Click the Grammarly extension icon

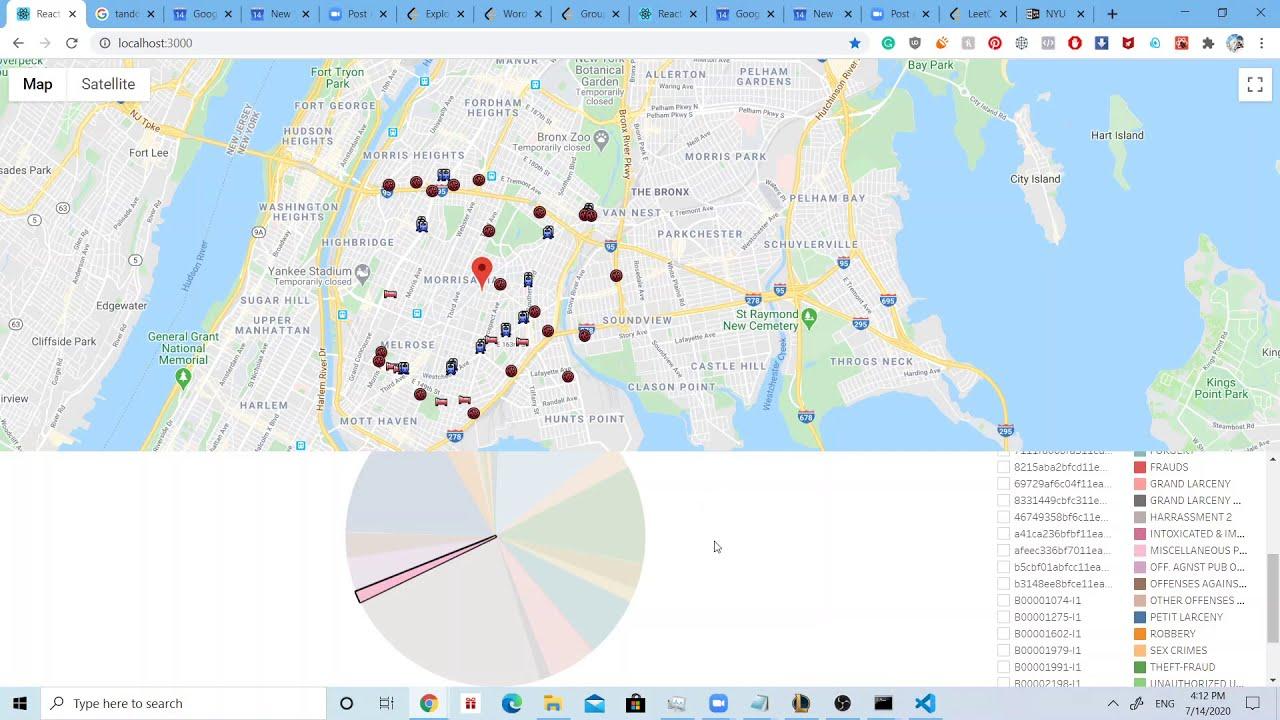point(886,43)
